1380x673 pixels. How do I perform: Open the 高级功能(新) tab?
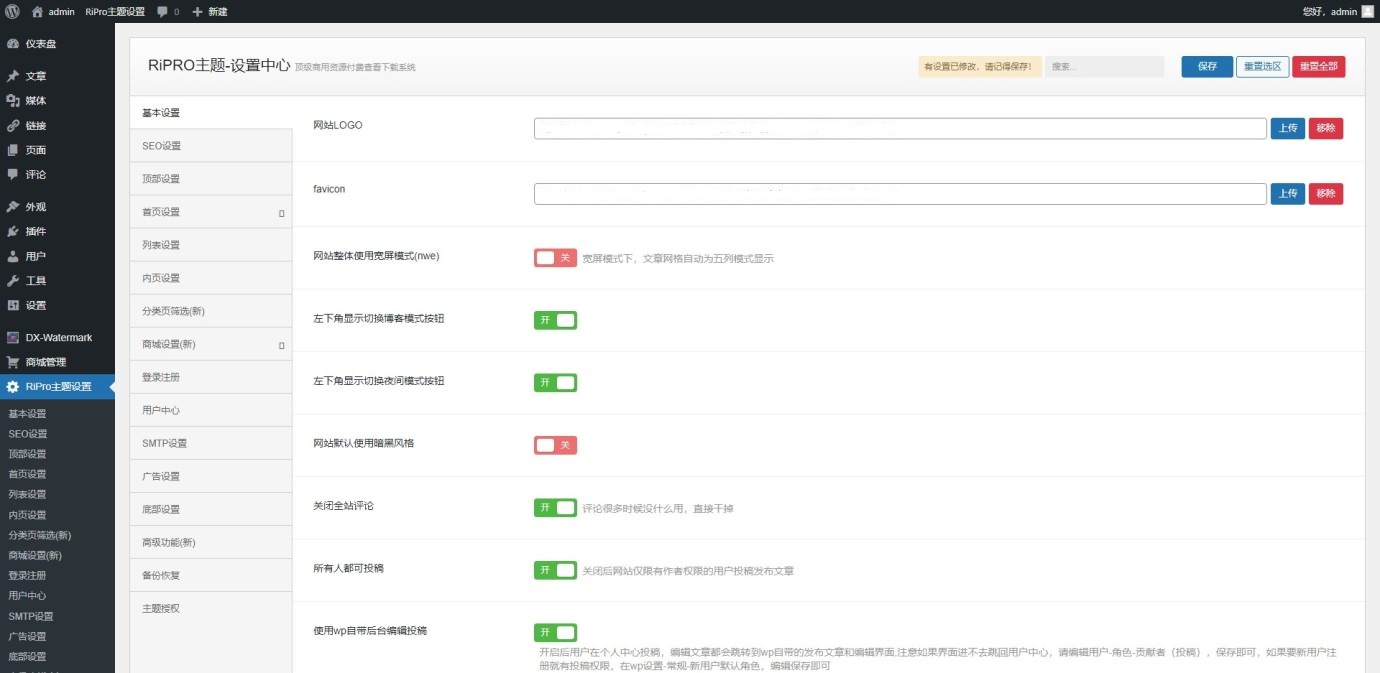211,542
